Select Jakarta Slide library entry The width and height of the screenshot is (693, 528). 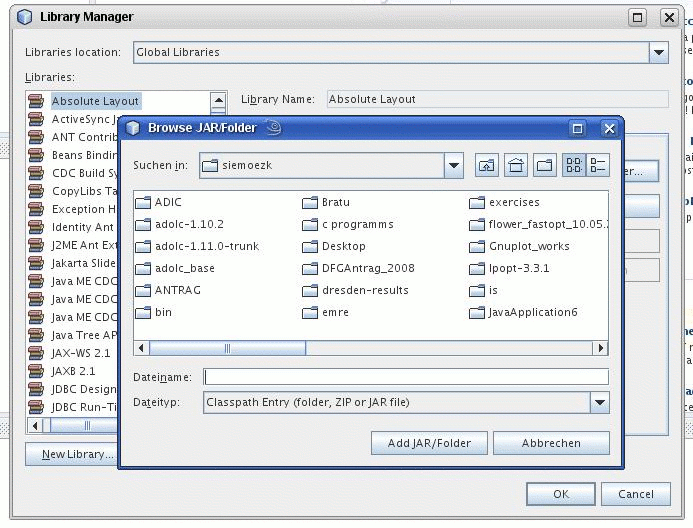(x=73, y=263)
